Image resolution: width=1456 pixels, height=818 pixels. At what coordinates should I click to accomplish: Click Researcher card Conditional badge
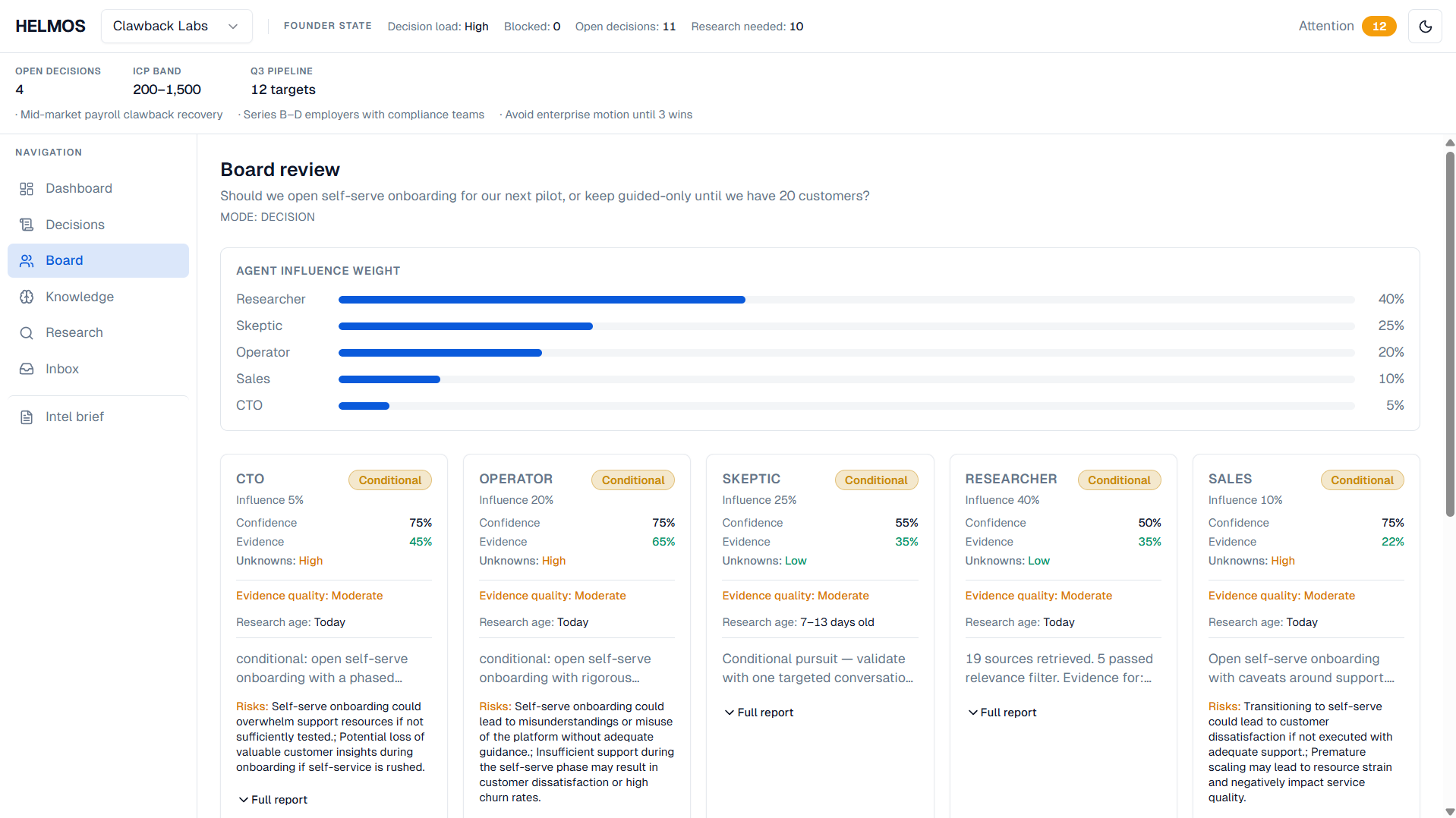[x=1119, y=480]
